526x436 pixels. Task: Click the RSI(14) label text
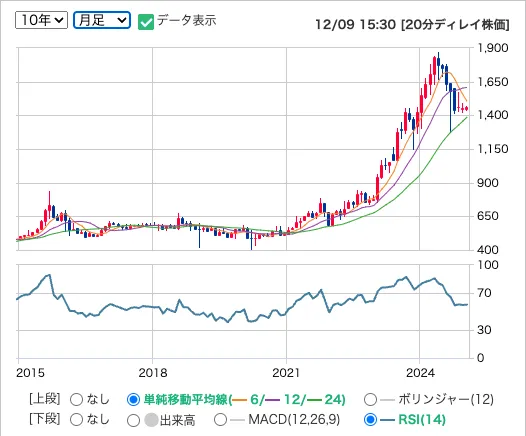tap(422, 420)
